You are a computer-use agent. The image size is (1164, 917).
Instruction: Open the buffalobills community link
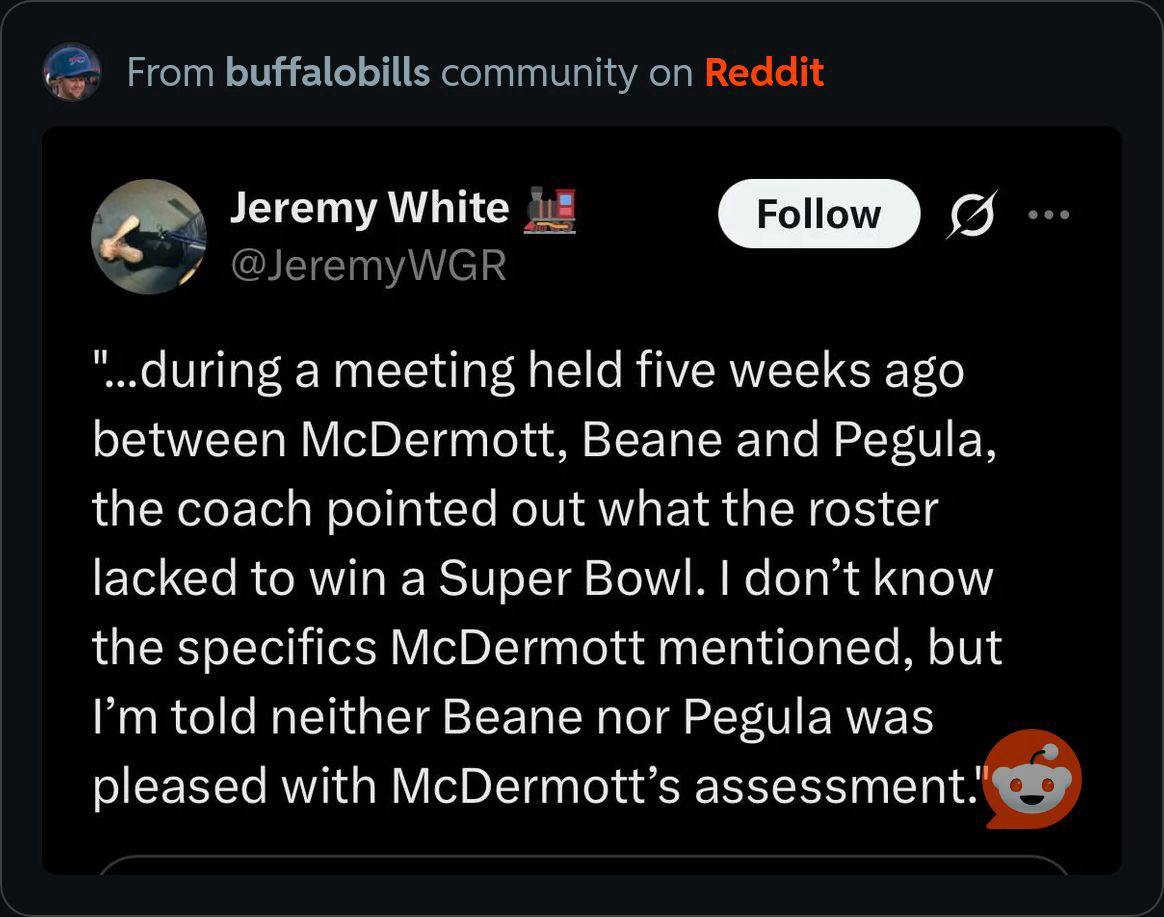point(328,72)
